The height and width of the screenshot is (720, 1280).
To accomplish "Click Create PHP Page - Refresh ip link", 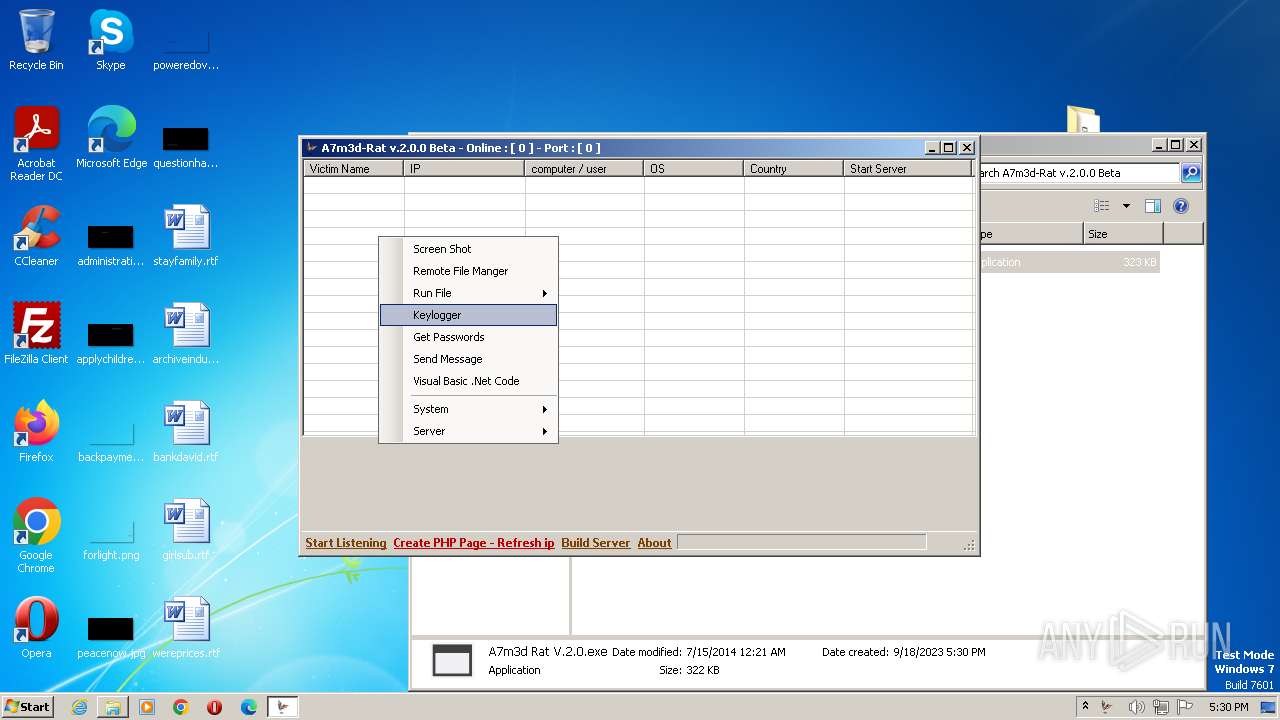I will pyautogui.click(x=474, y=543).
